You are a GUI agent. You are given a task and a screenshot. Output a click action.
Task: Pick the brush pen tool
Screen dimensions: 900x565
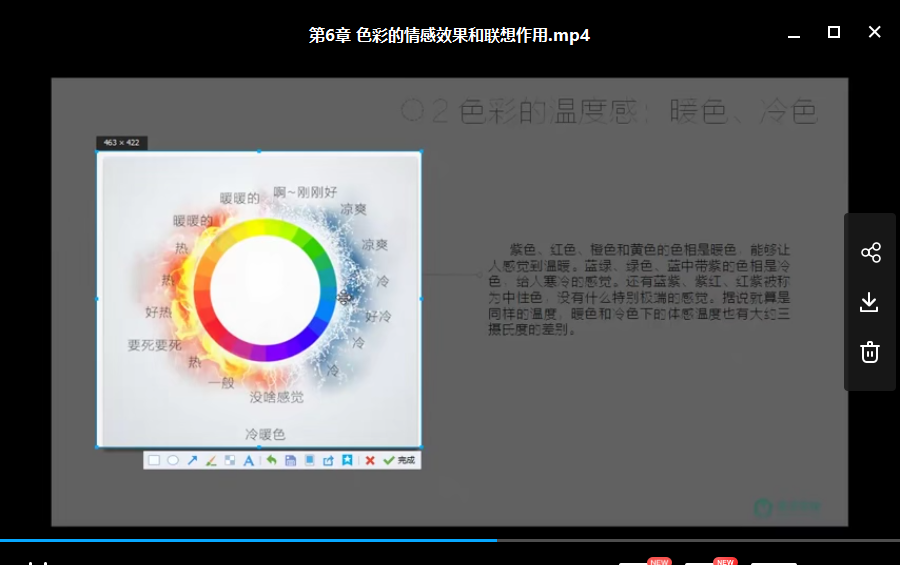[x=211, y=460]
